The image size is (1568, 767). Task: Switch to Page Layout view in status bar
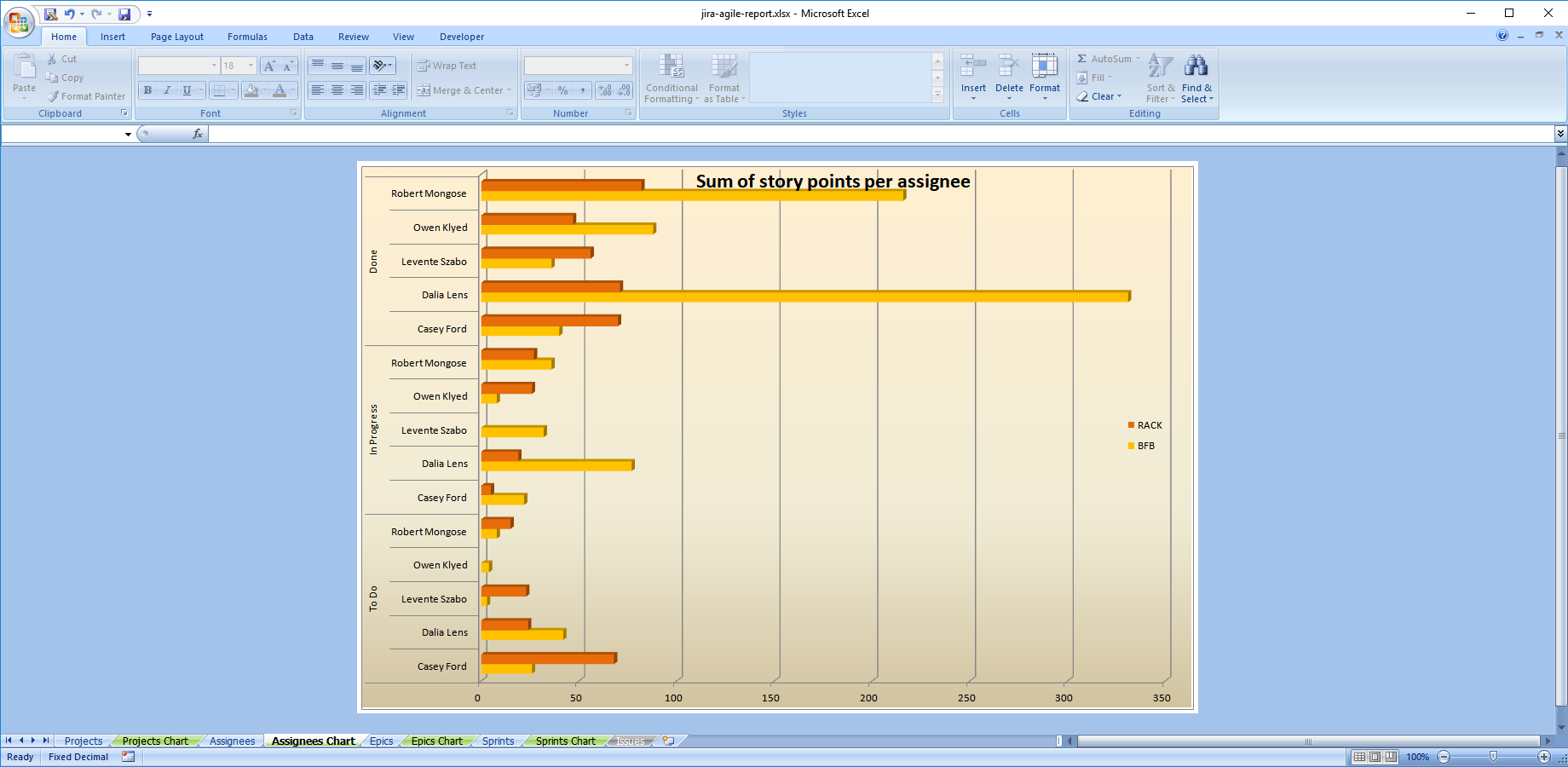[x=1375, y=757]
